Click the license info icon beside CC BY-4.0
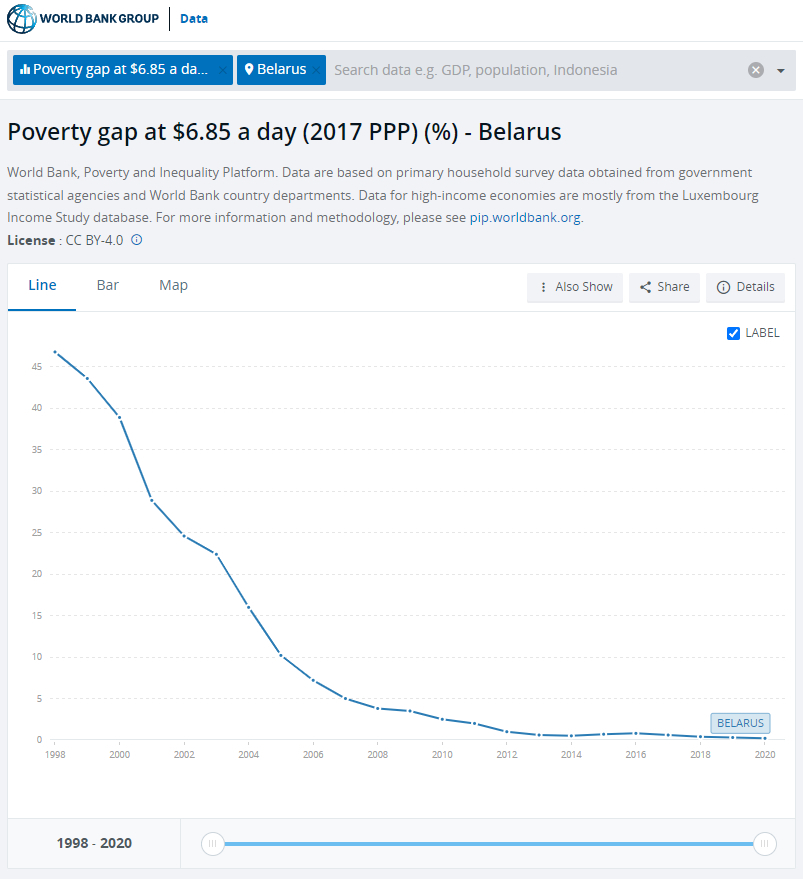The width and height of the screenshot is (803, 879). pos(137,240)
